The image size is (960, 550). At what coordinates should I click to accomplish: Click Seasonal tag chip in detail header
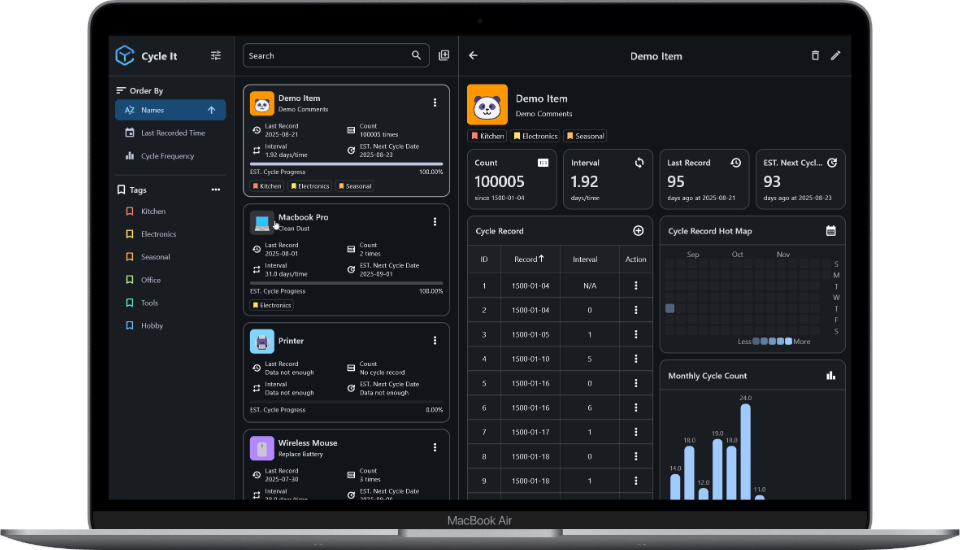[585, 136]
